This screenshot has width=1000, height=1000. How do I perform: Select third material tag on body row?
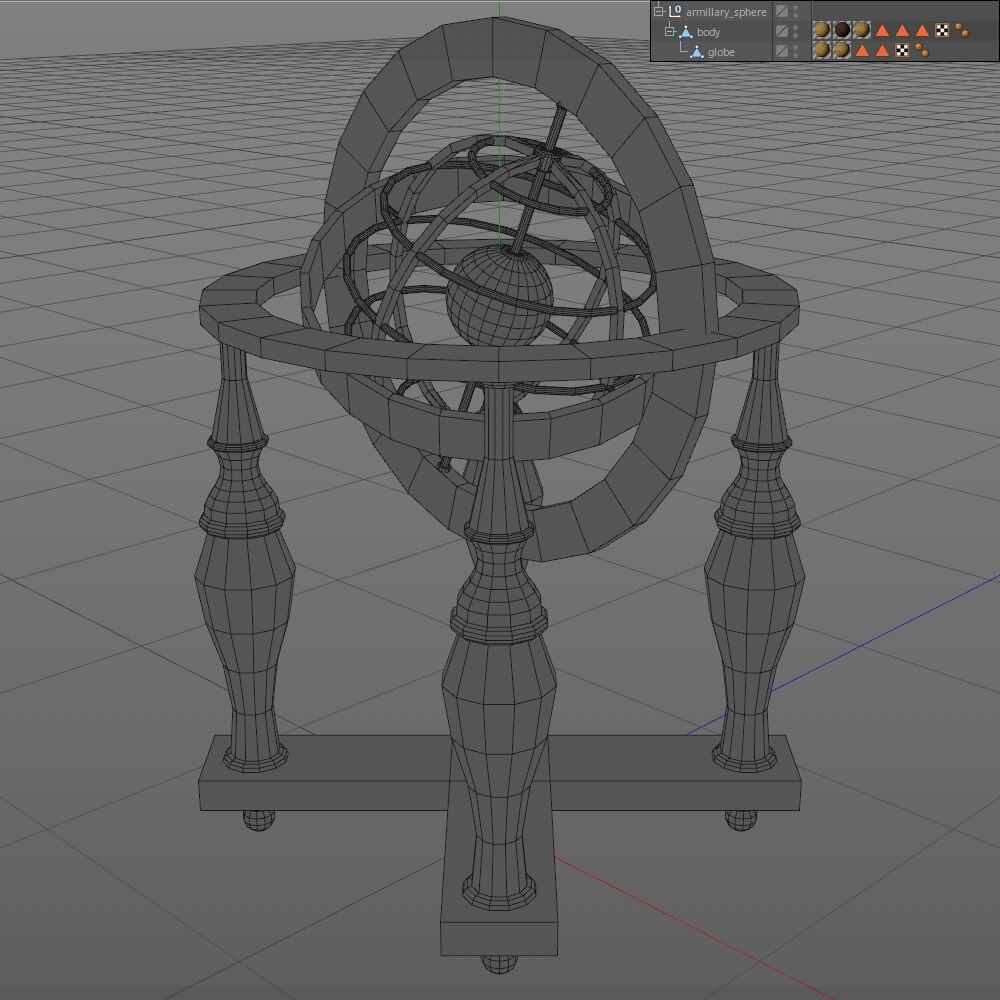coord(862,29)
